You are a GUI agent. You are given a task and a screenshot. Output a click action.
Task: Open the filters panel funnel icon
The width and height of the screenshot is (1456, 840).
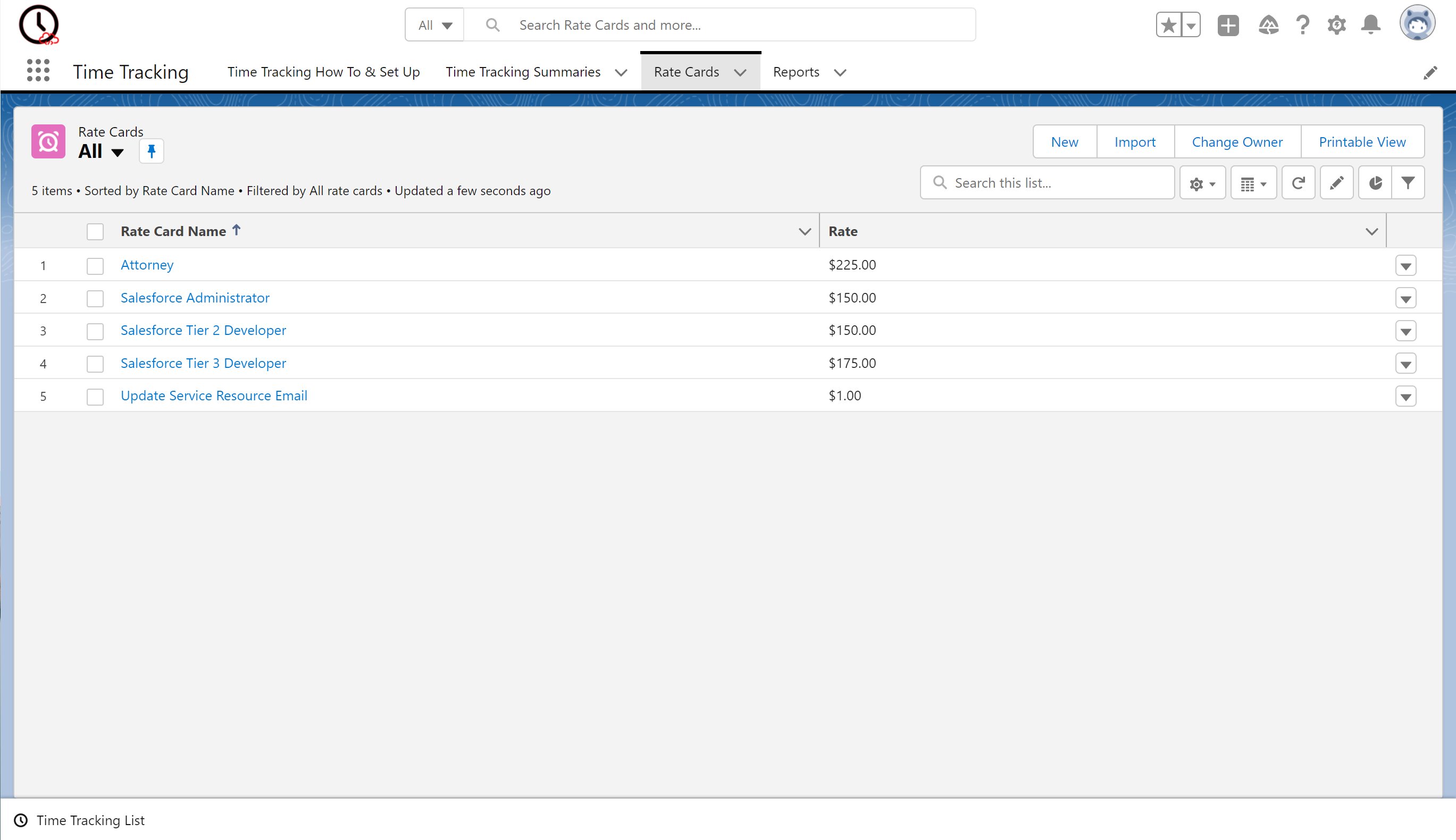1408,183
